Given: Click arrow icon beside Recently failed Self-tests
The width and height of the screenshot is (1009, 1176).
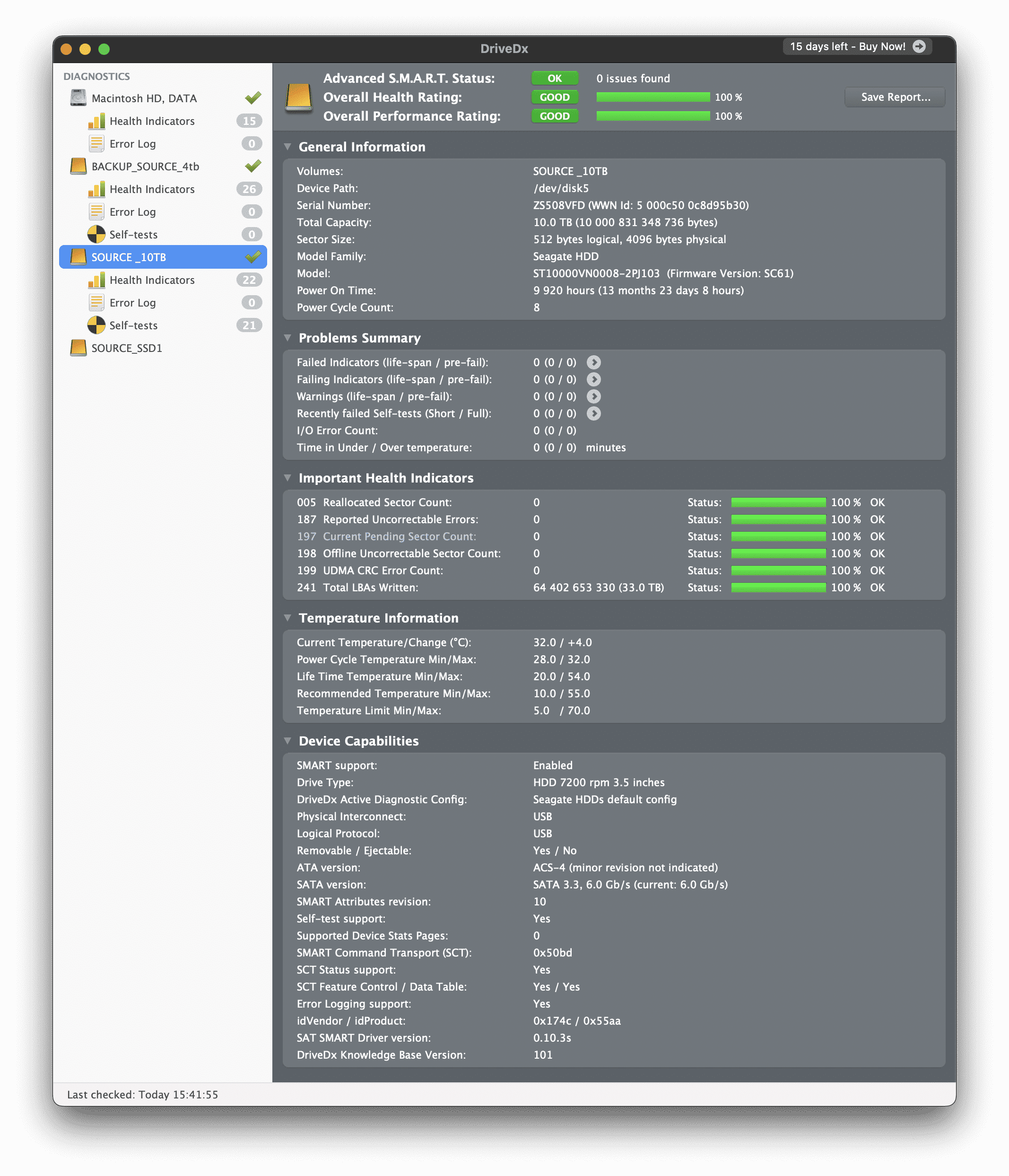Looking at the screenshot, I should (x=593, y=413).
